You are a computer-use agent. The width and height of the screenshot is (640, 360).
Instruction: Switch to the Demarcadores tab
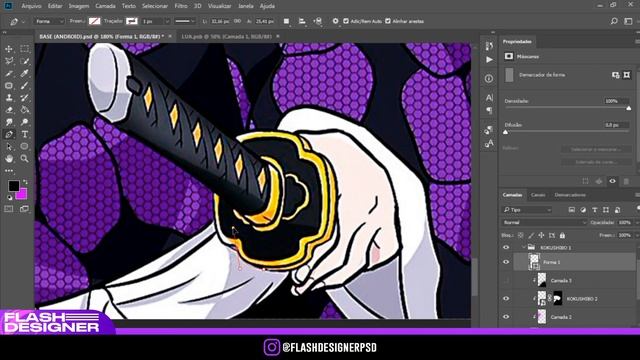570,195
